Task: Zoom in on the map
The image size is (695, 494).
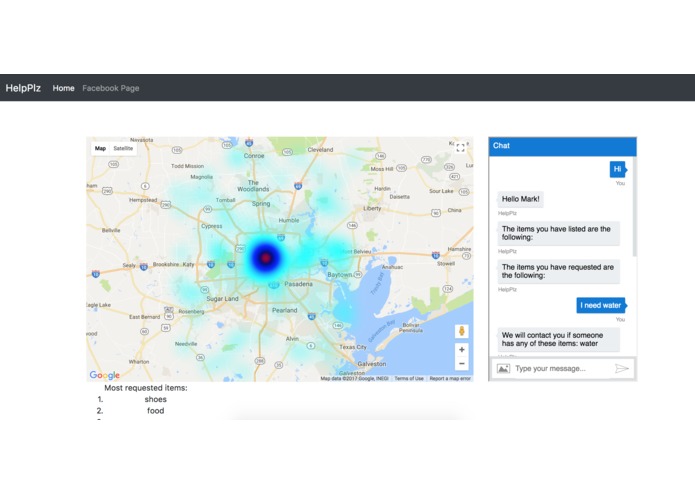Action: [x=462, y=350]
